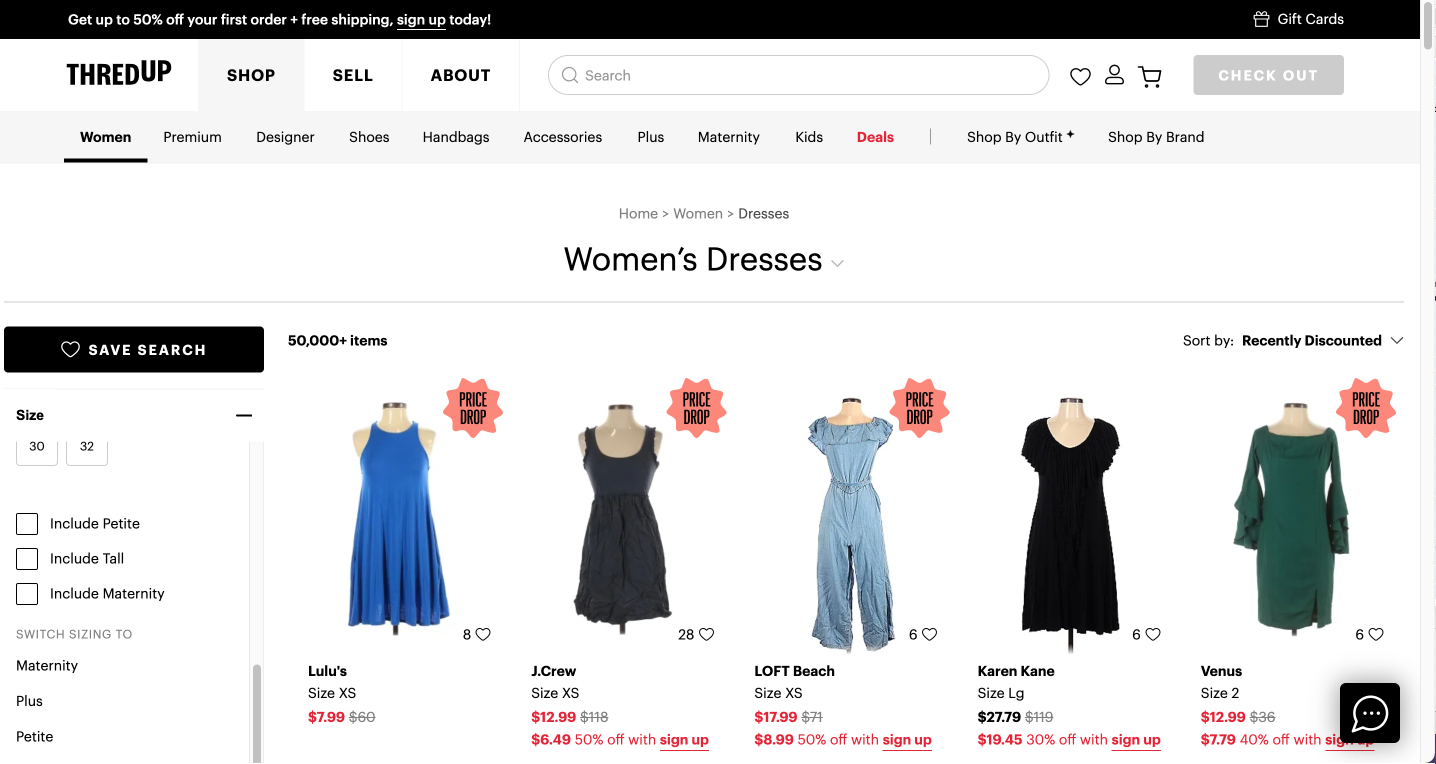Click the filter sidebar scrollbar

click(257, 712)
